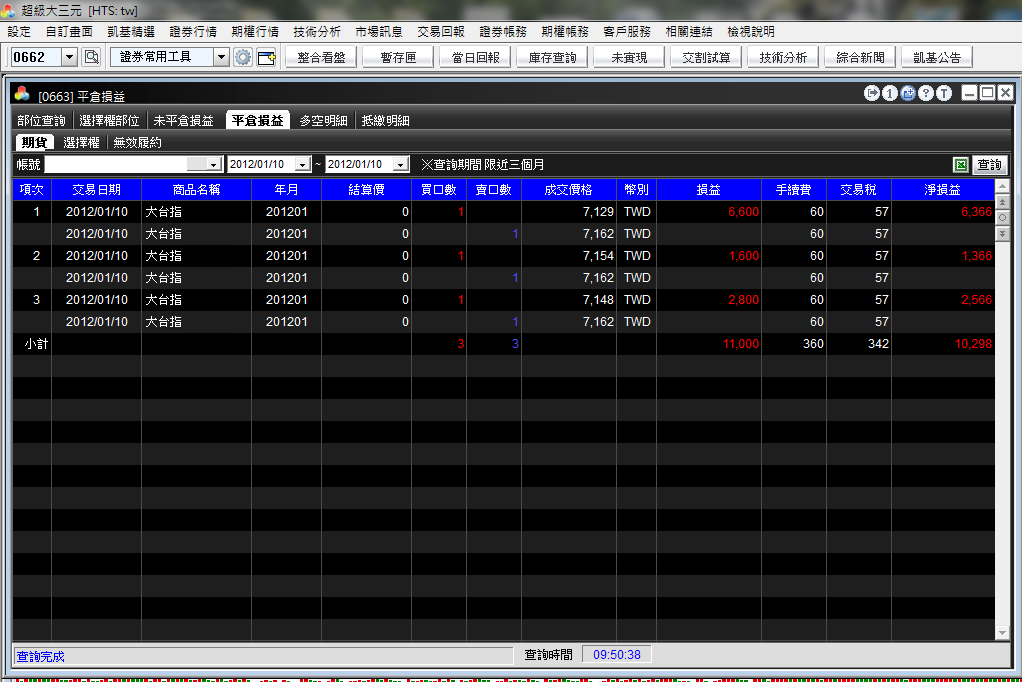The width and height of the screenshot is (1022, 682).
Task: Click the circle button in scrollbar
Action: [x=1002, y=218]
